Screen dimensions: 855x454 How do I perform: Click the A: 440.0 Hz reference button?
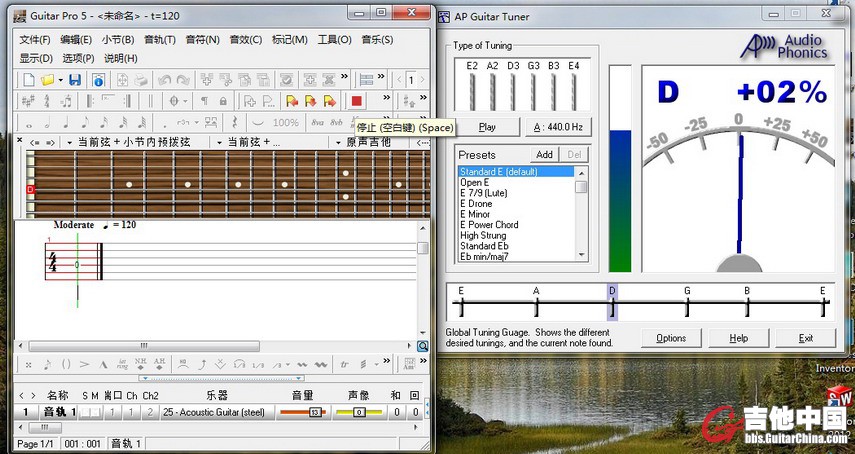pyautogui.click(x=558, y=127)
